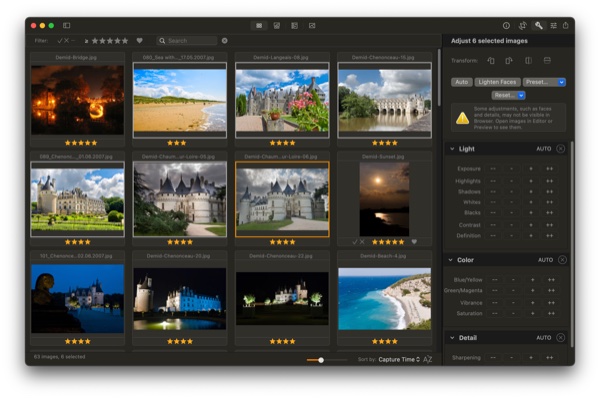
Task: Toggle the sidebar panel icon
Action: 67,26
